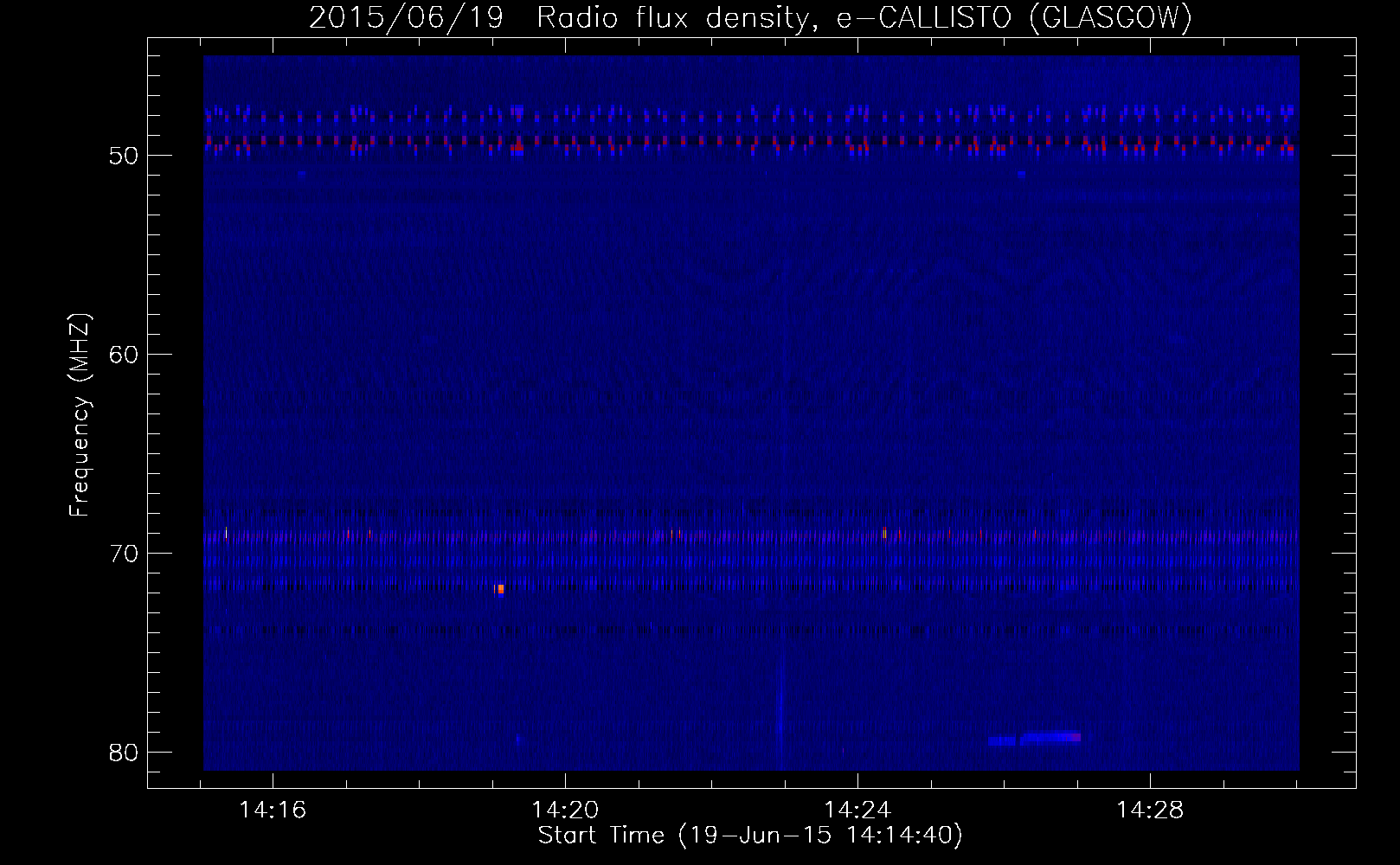Click the 70 frequency tick label
The height and width of the screenshot is (865, 1400).
pyautogui.click(x=123, y=554)
